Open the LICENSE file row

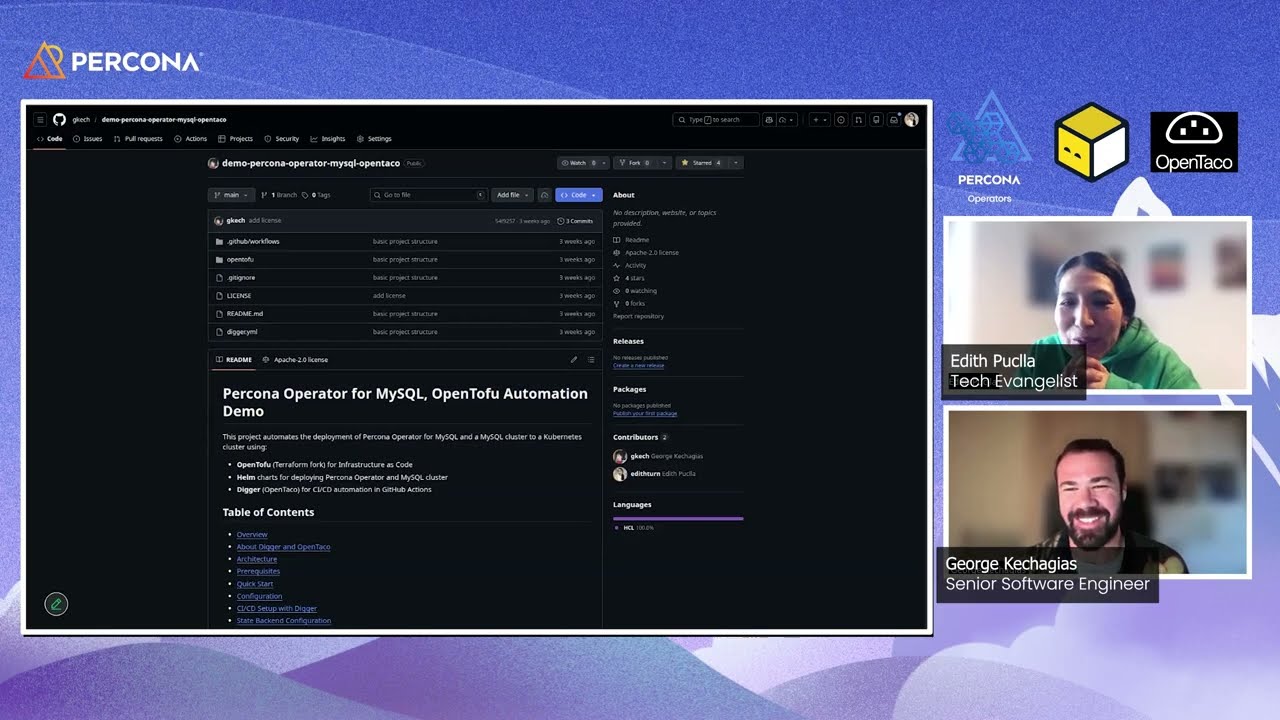405,296
